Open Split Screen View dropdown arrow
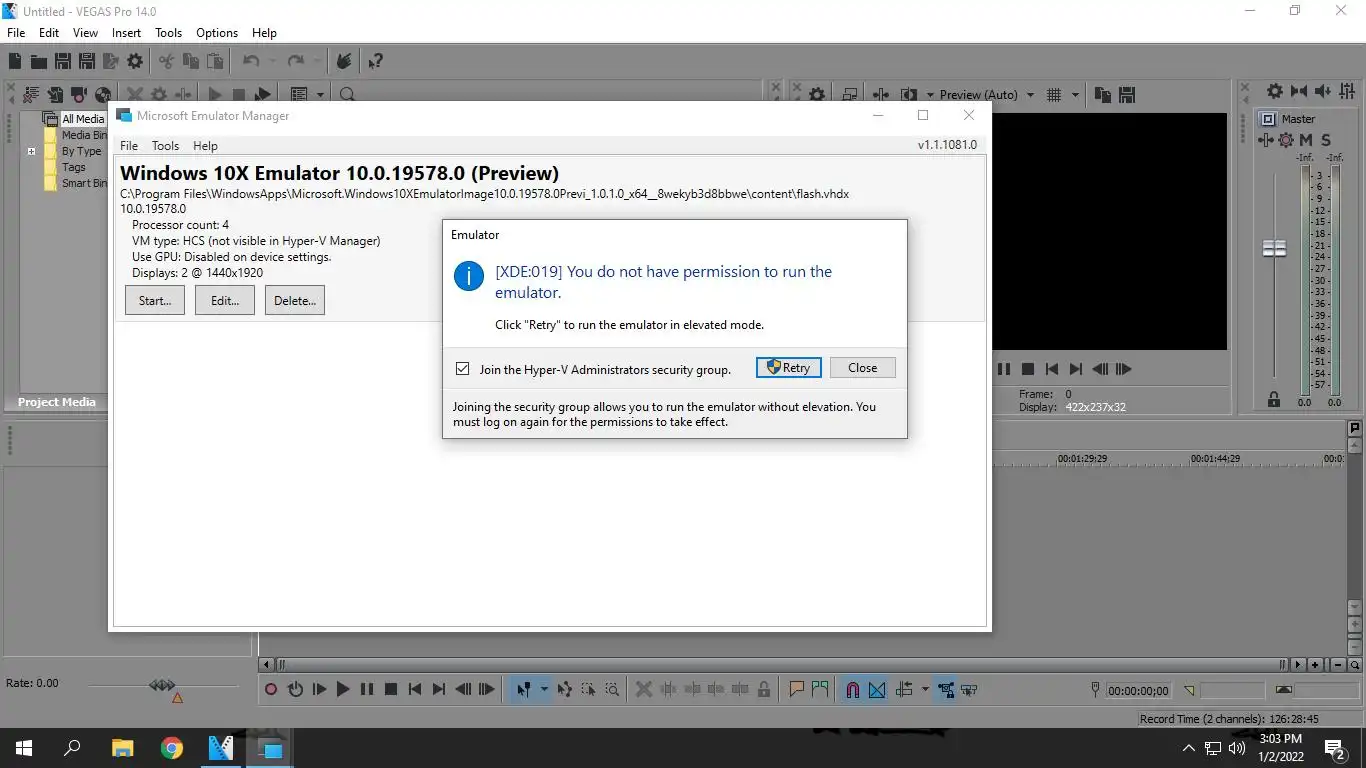This screenshot has width=1366, height=768. [930, 95]
